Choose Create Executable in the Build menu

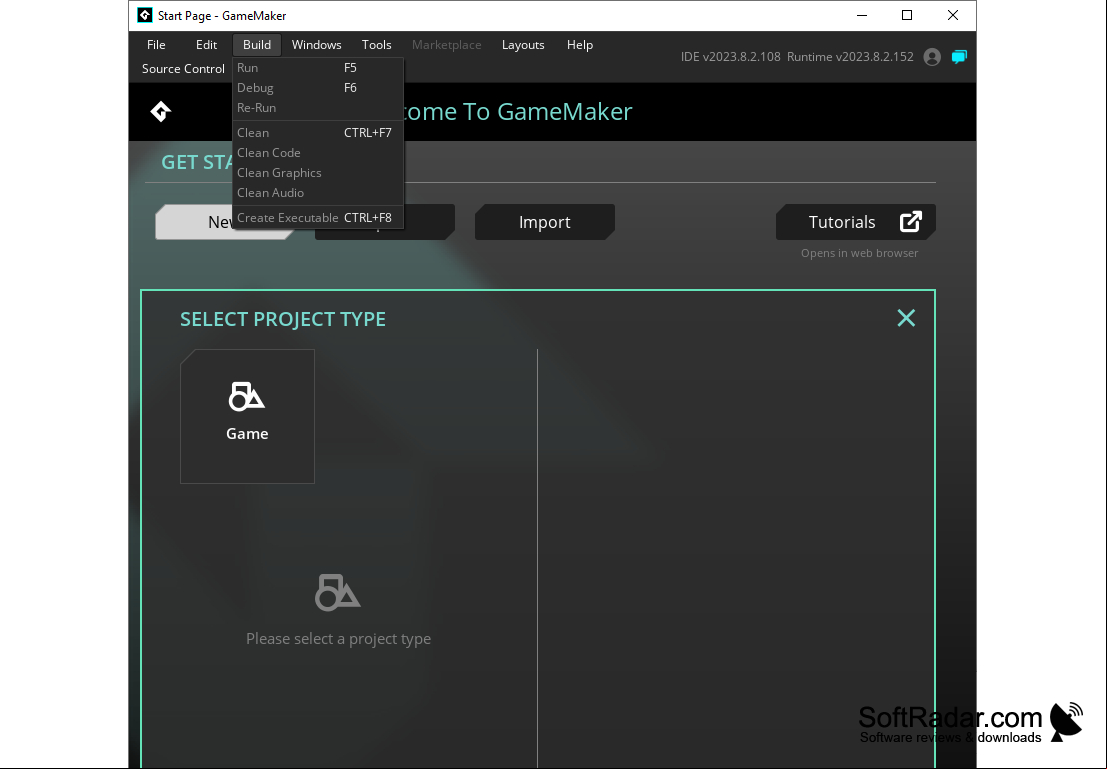[x=318, y=217]
